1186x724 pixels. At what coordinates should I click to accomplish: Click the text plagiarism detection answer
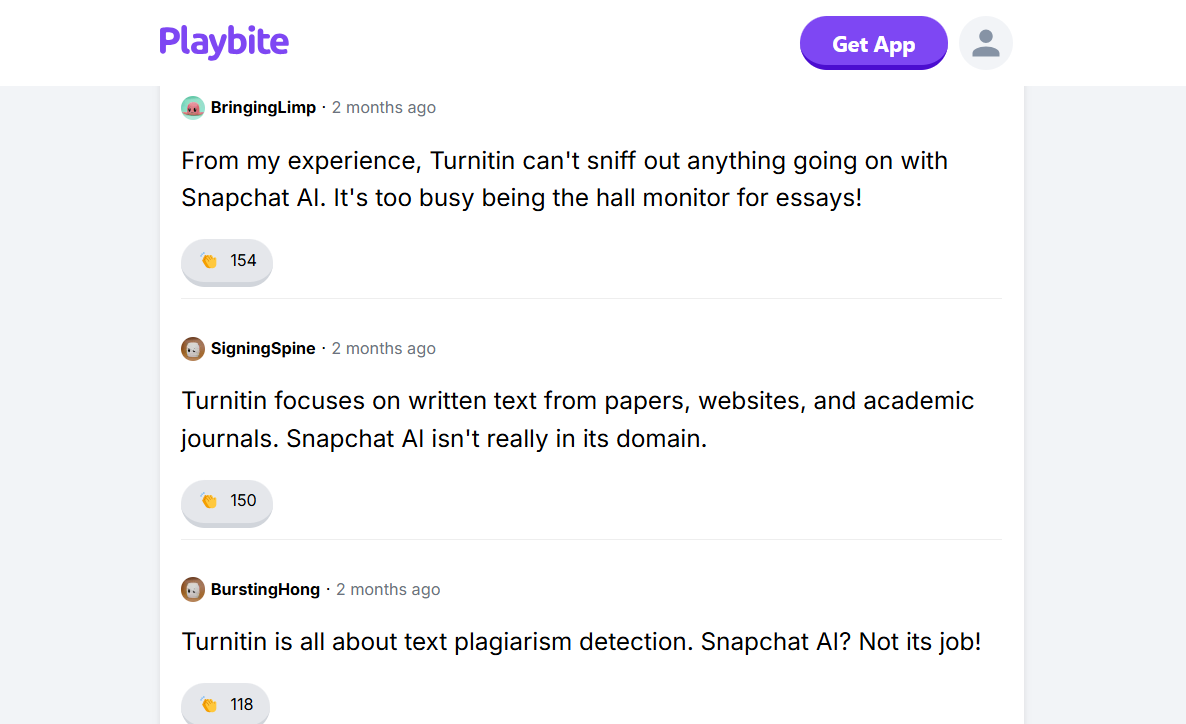pos(581,642)
